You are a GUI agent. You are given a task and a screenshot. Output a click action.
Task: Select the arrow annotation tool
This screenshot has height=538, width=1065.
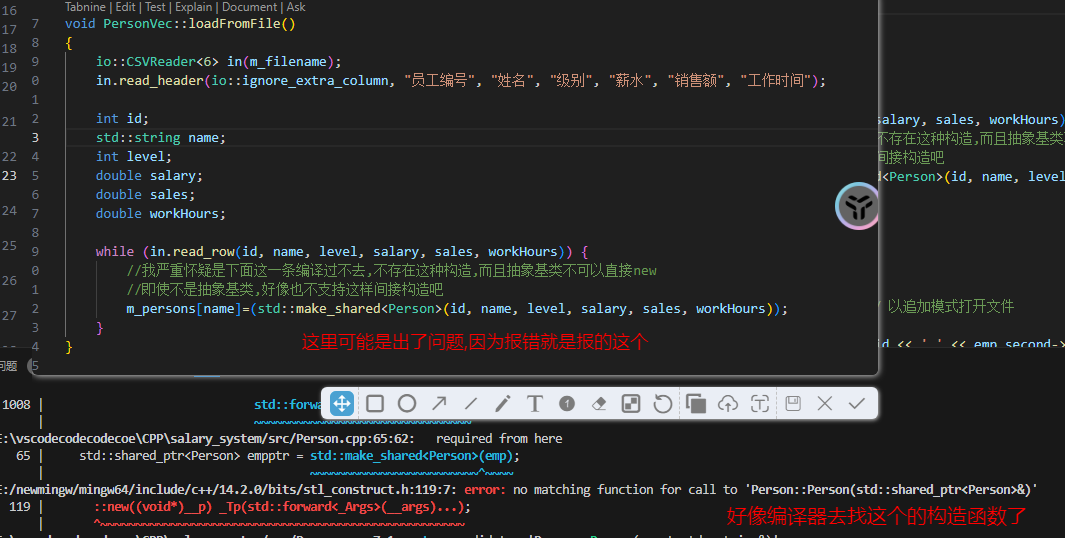(x=439, y=404)
